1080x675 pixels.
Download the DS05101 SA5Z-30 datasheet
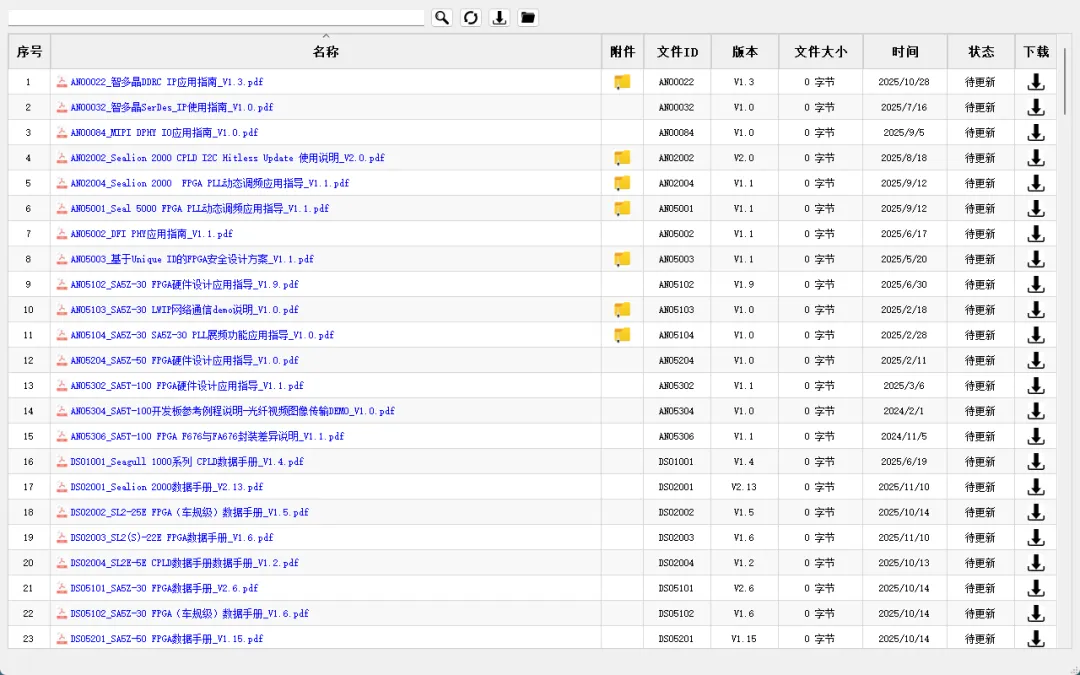1035,588
